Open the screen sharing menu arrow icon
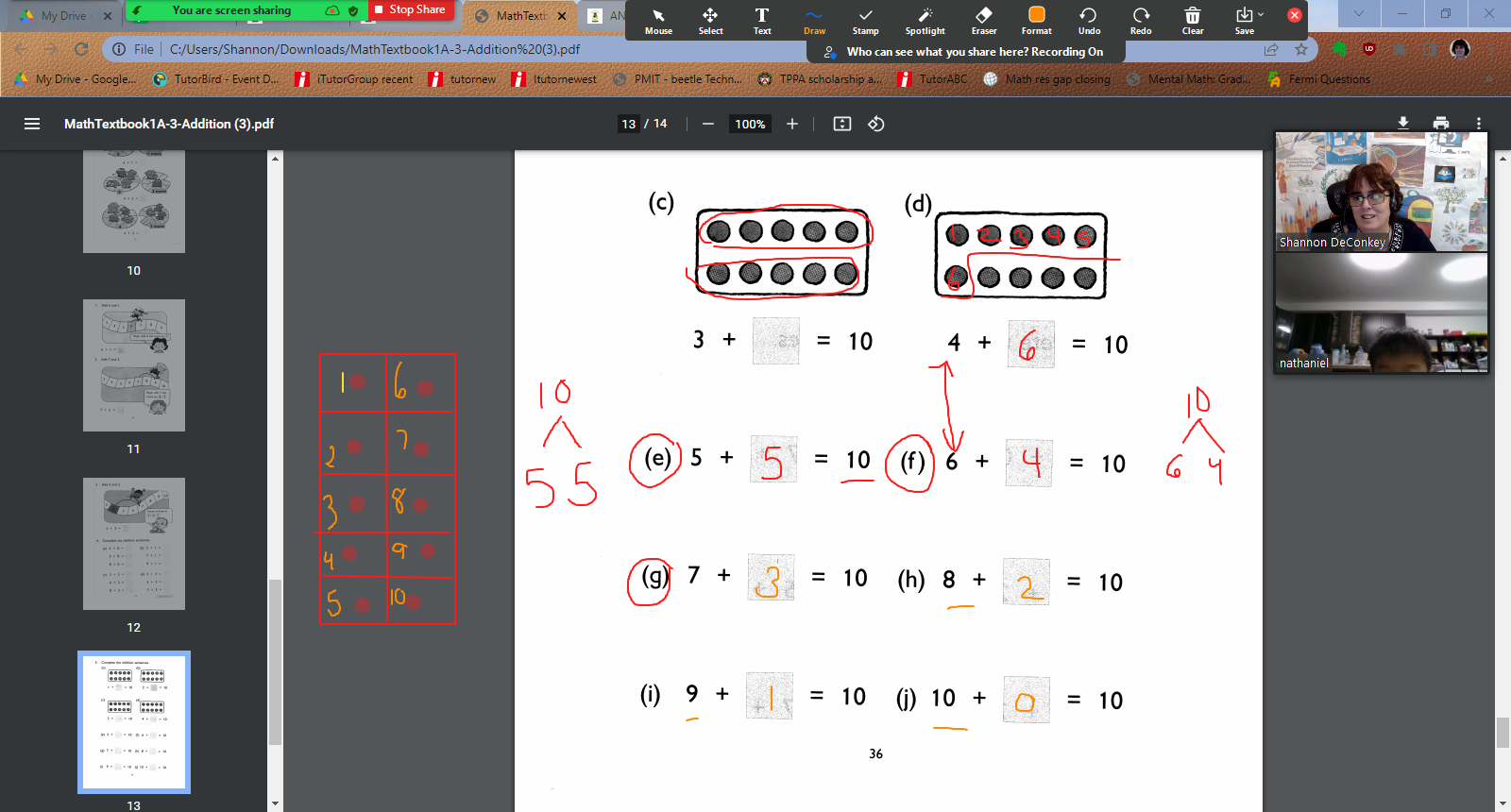The image size is (1511, 812). coord(138,10)
